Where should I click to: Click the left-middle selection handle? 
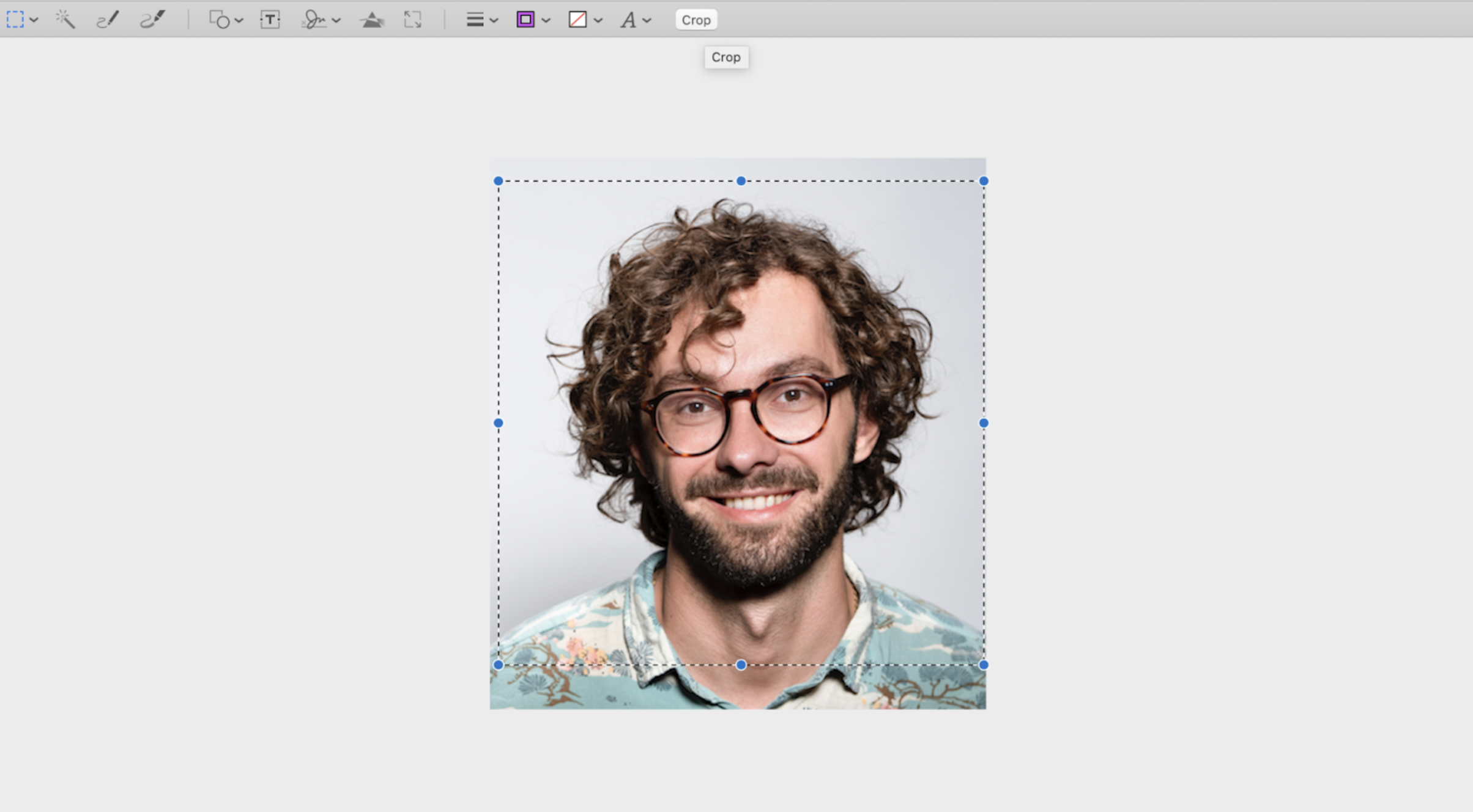click(499, 423)
